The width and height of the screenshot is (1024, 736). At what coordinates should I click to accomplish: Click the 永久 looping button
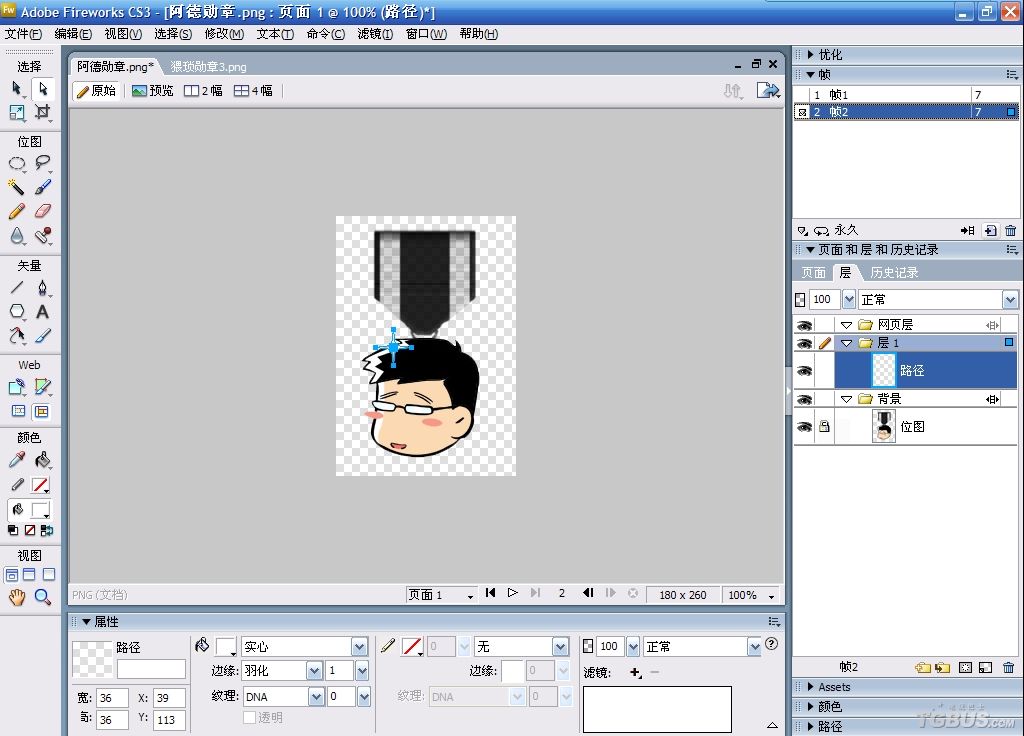(x=821, y=231)
